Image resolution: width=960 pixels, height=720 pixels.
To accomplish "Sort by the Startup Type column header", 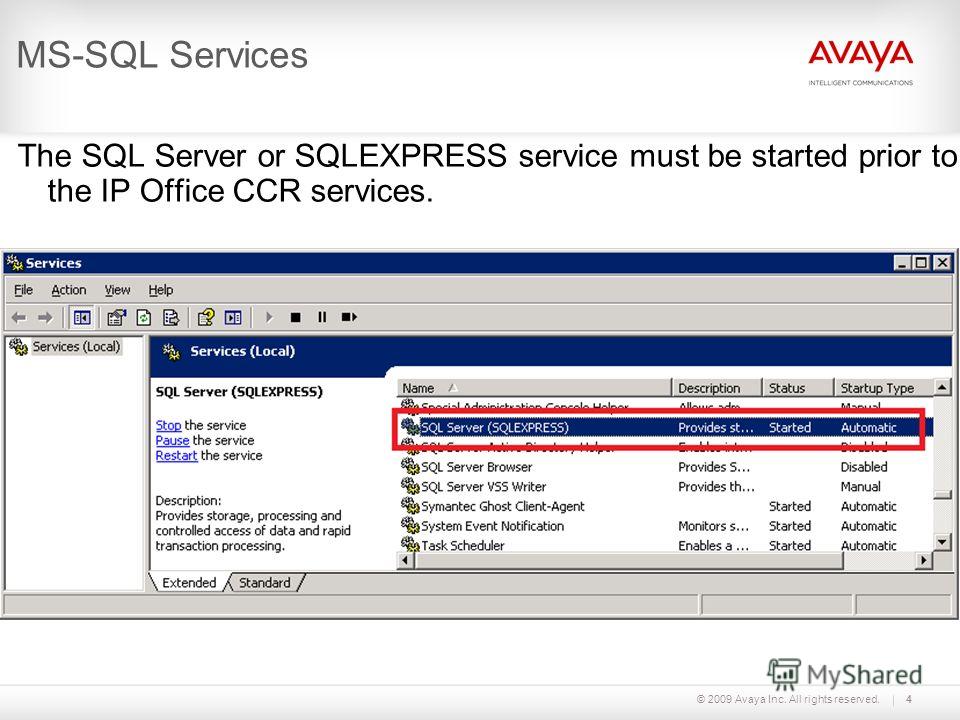I will (x=883, y=388).
